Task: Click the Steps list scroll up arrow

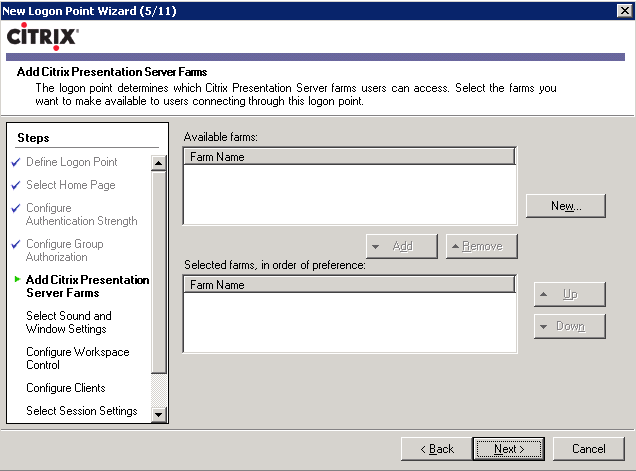Action: [158, 163]
